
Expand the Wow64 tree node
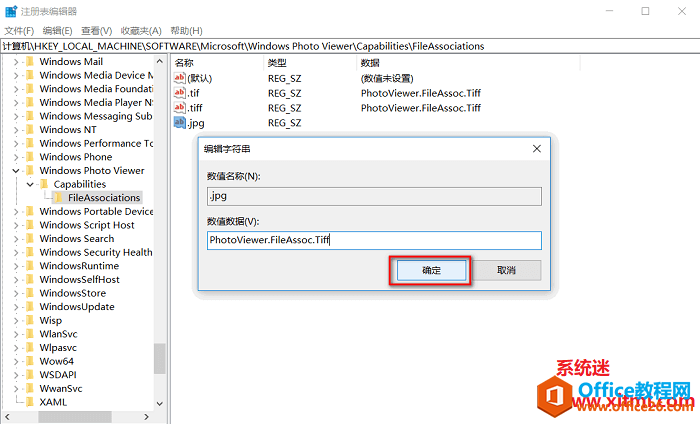tap(16, 361)
